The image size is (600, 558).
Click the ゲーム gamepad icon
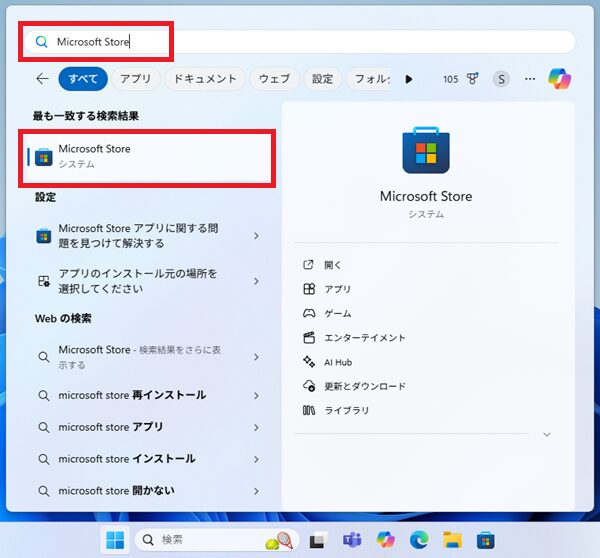point(309,313)
